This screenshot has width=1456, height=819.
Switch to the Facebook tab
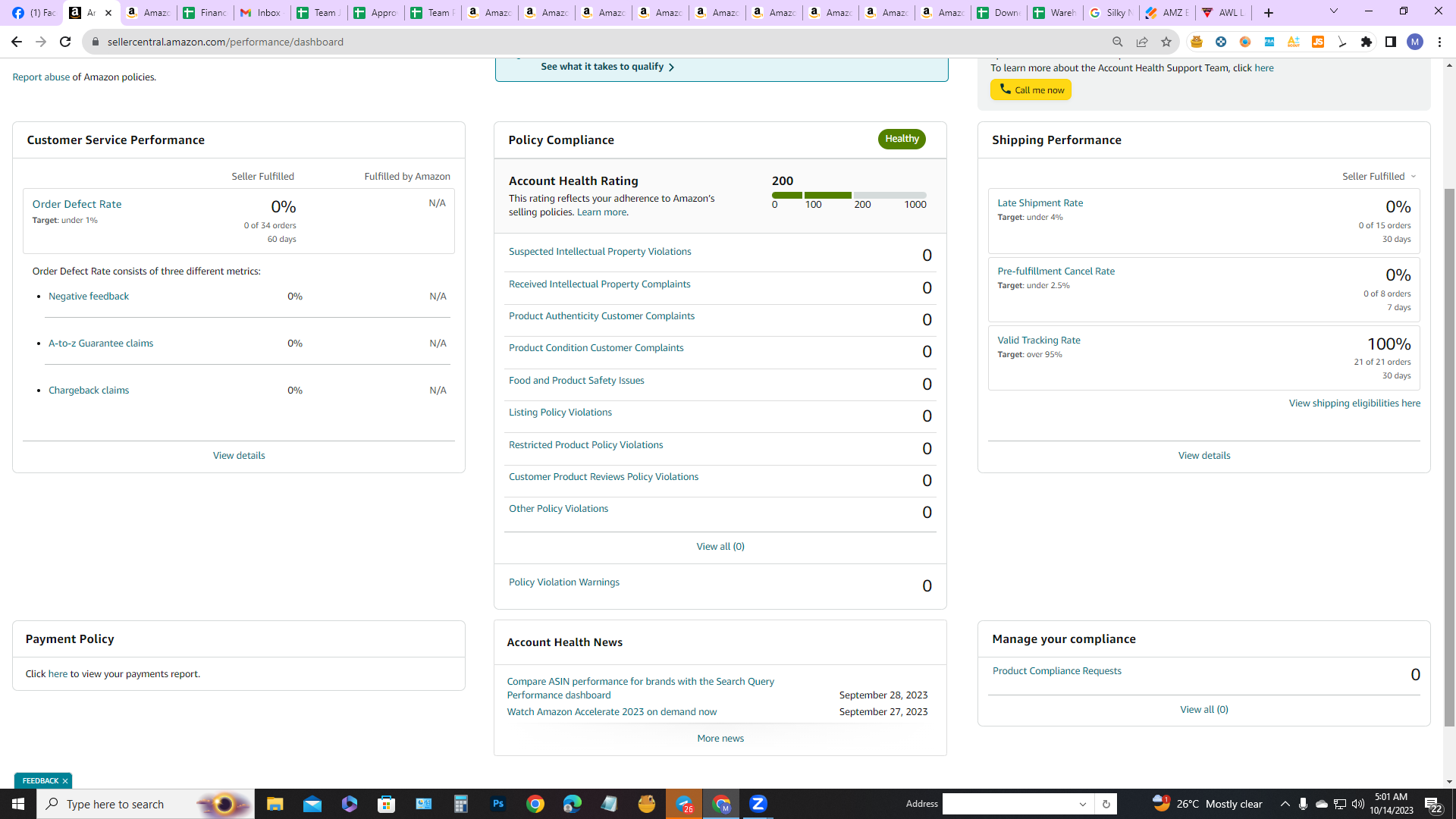(34, 13)
